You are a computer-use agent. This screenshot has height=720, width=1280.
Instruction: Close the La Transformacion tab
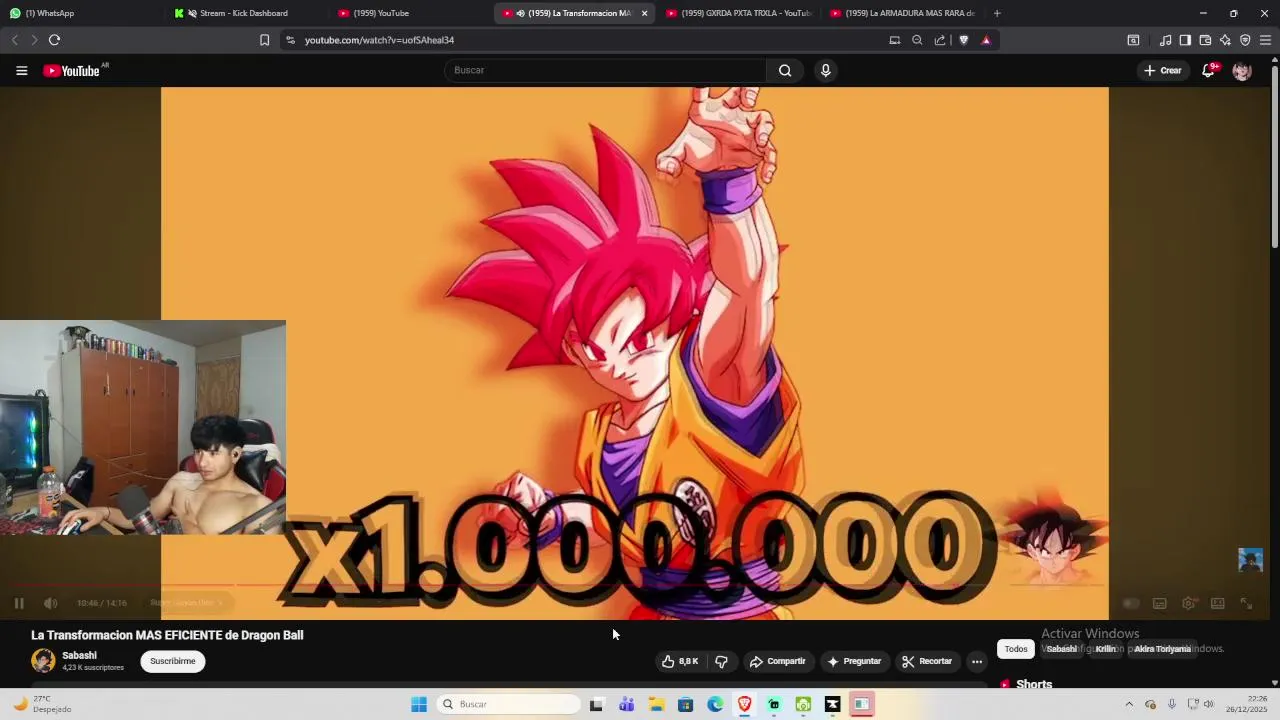tap(644, 13)
